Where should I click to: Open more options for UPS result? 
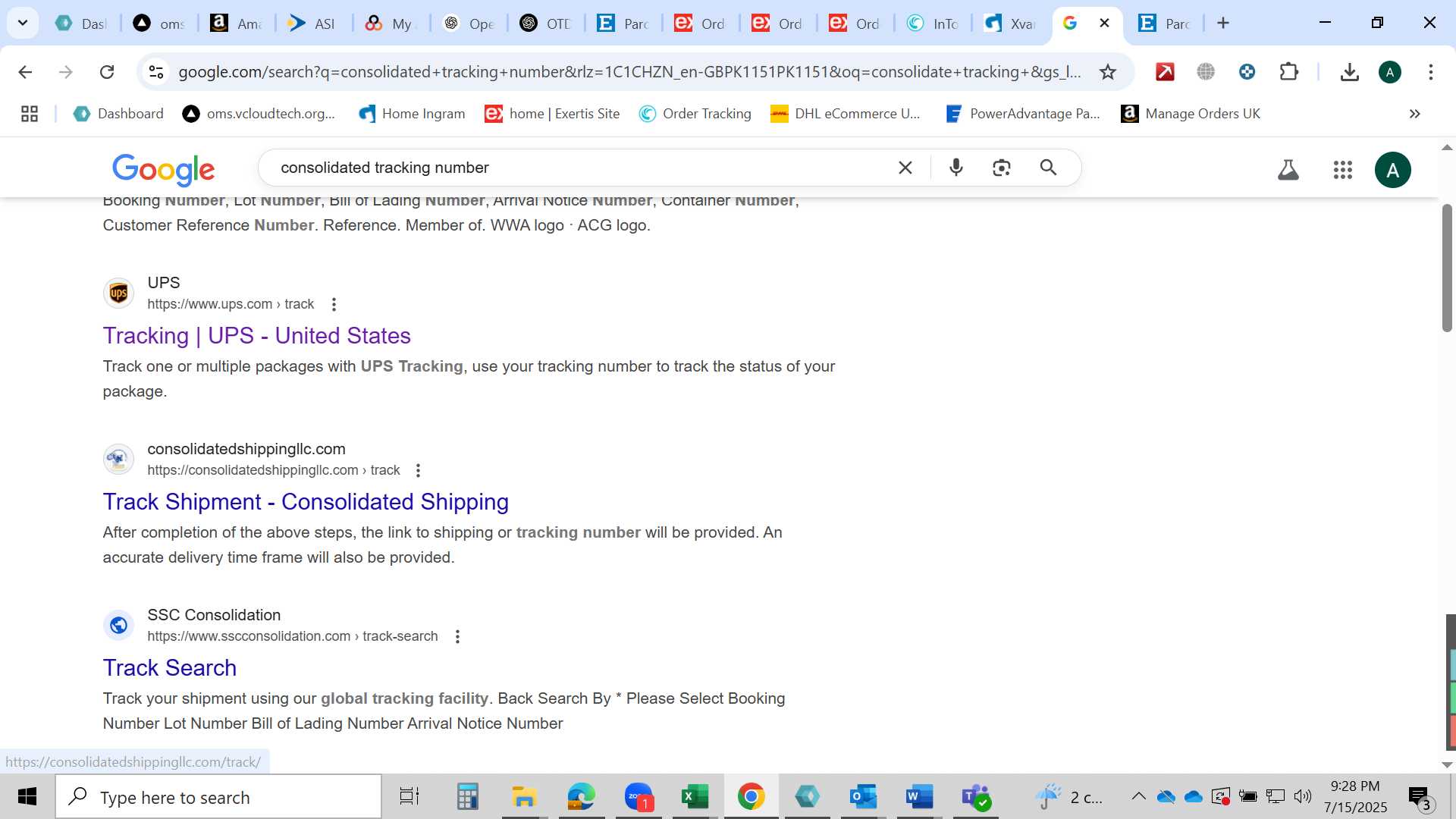click(334, 304)
